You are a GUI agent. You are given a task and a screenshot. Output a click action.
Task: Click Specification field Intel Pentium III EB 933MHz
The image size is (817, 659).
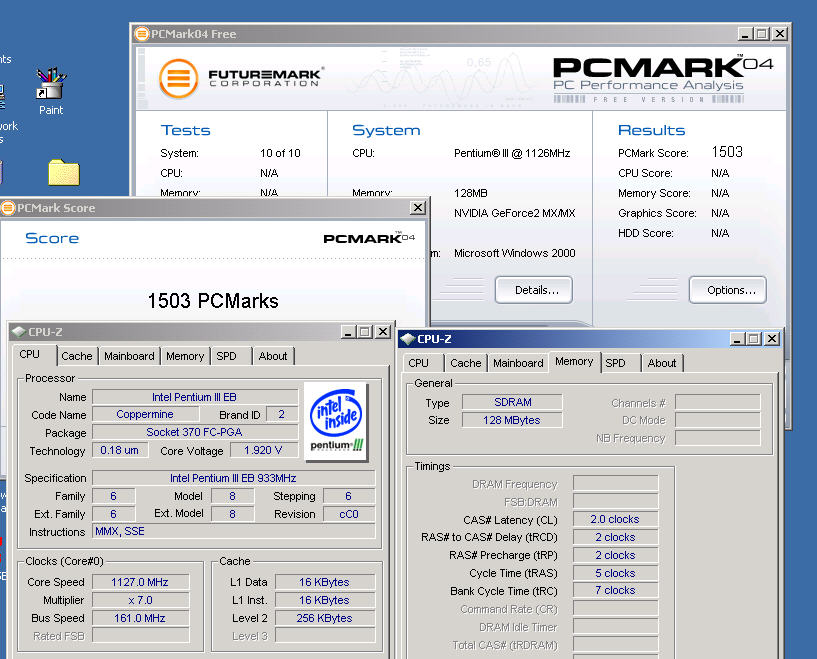233,478
